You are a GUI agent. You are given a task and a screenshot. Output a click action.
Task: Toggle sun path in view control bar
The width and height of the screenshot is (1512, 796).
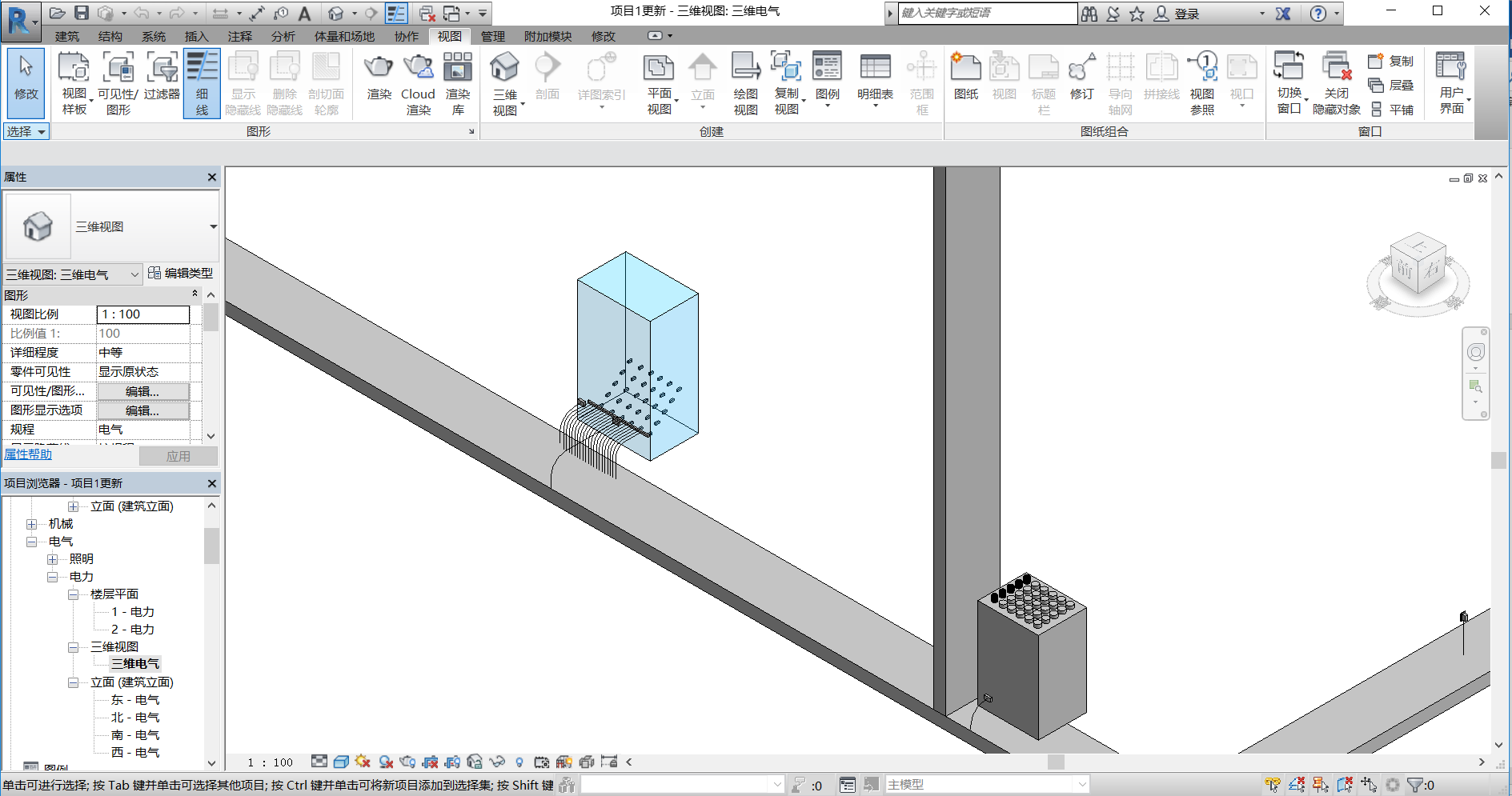coord(363,762)
